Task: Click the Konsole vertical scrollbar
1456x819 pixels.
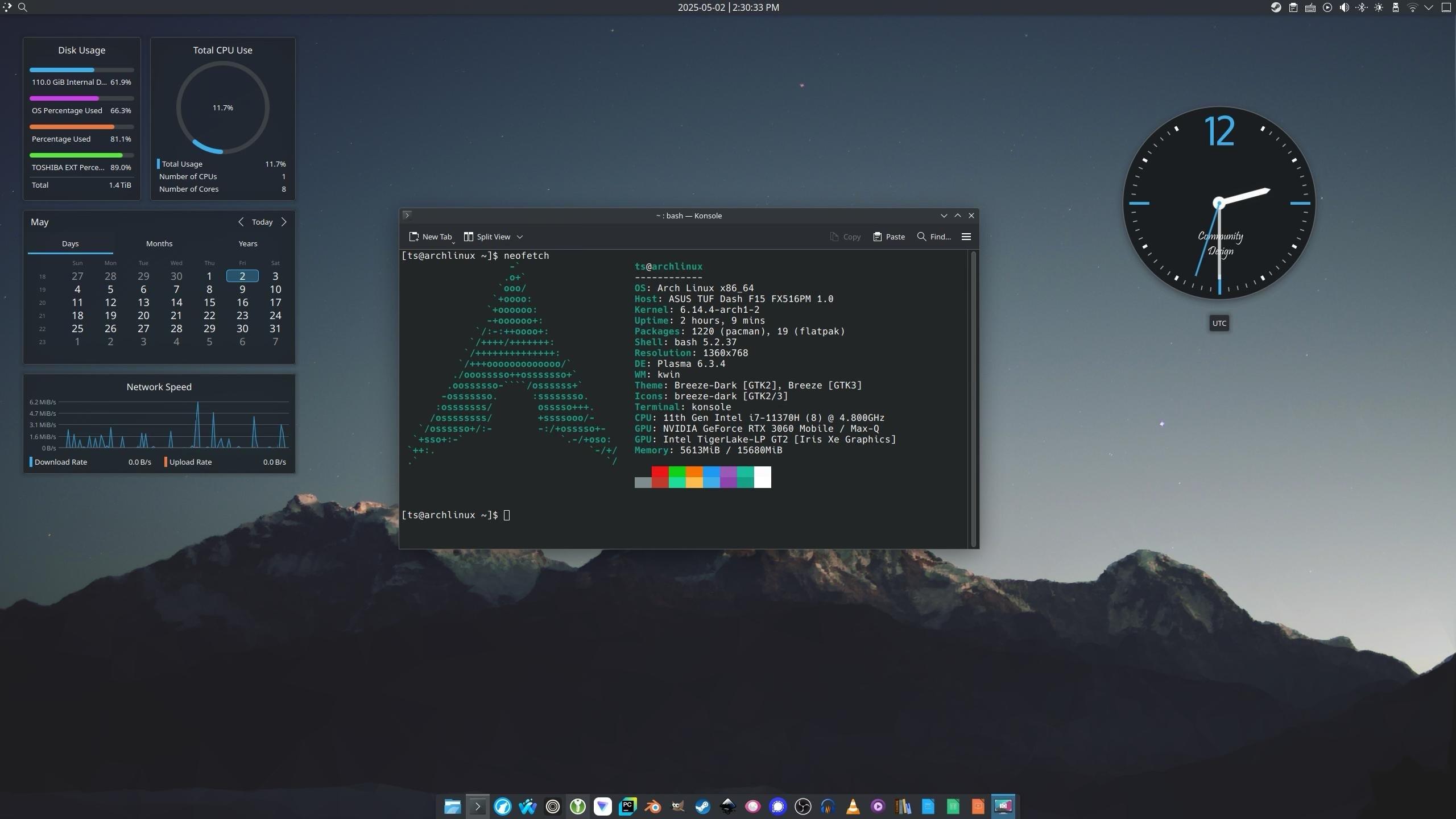Action: [x=974, y=398]
